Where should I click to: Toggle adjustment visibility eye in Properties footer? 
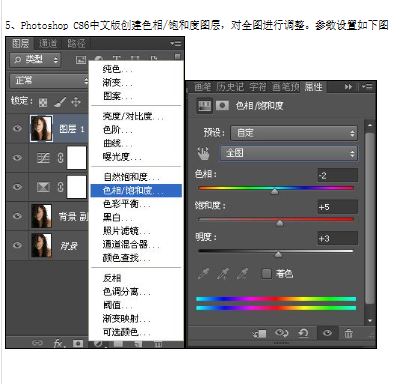point(327,333)
